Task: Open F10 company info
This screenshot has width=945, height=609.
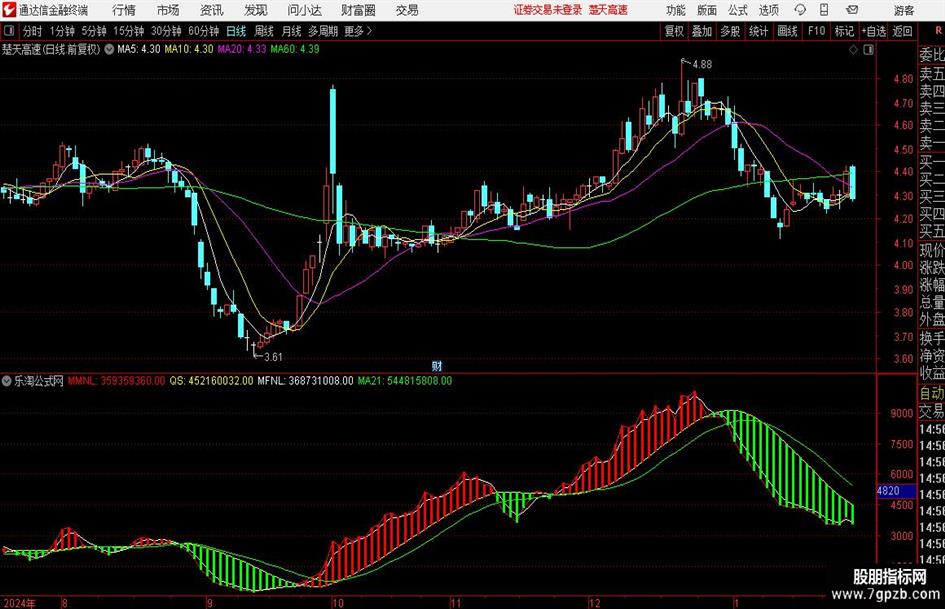Action: click(x=816, y=31)
